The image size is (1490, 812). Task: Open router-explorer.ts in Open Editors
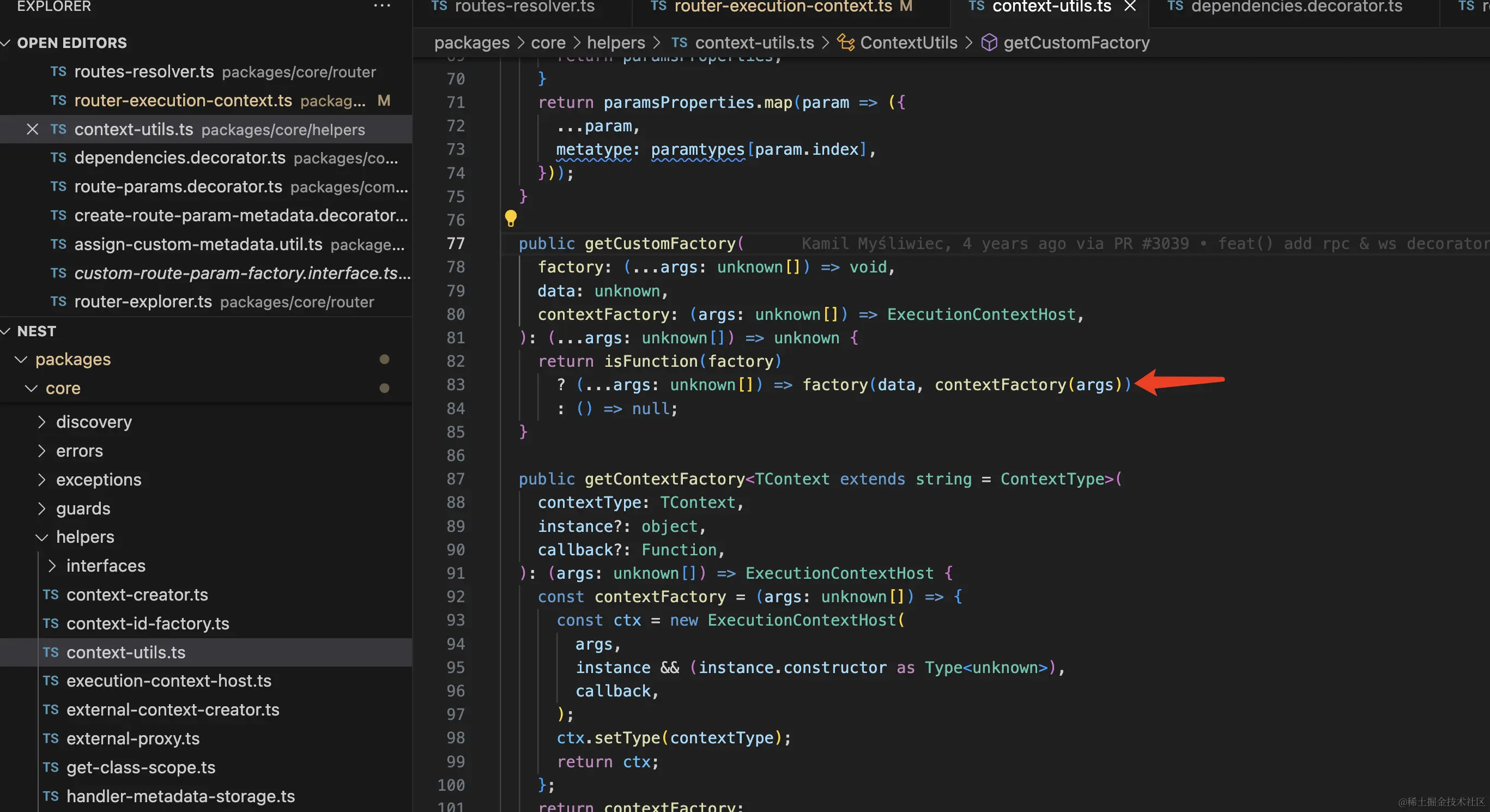[143, 301]
